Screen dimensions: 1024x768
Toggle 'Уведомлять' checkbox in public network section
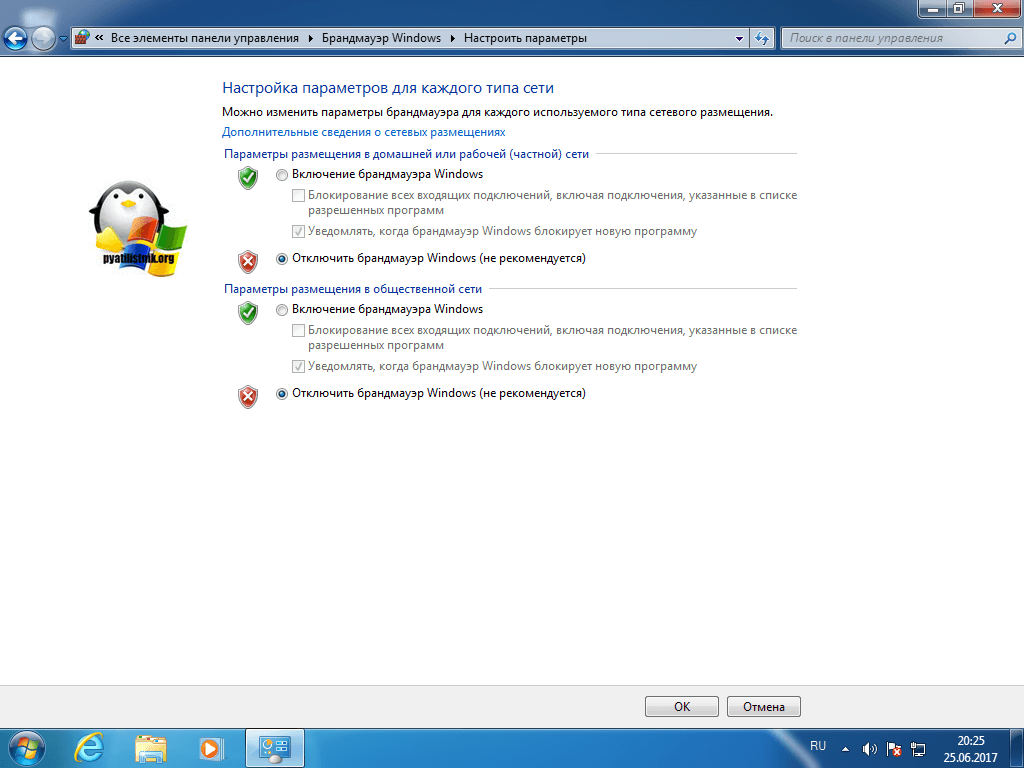(298, 366)
